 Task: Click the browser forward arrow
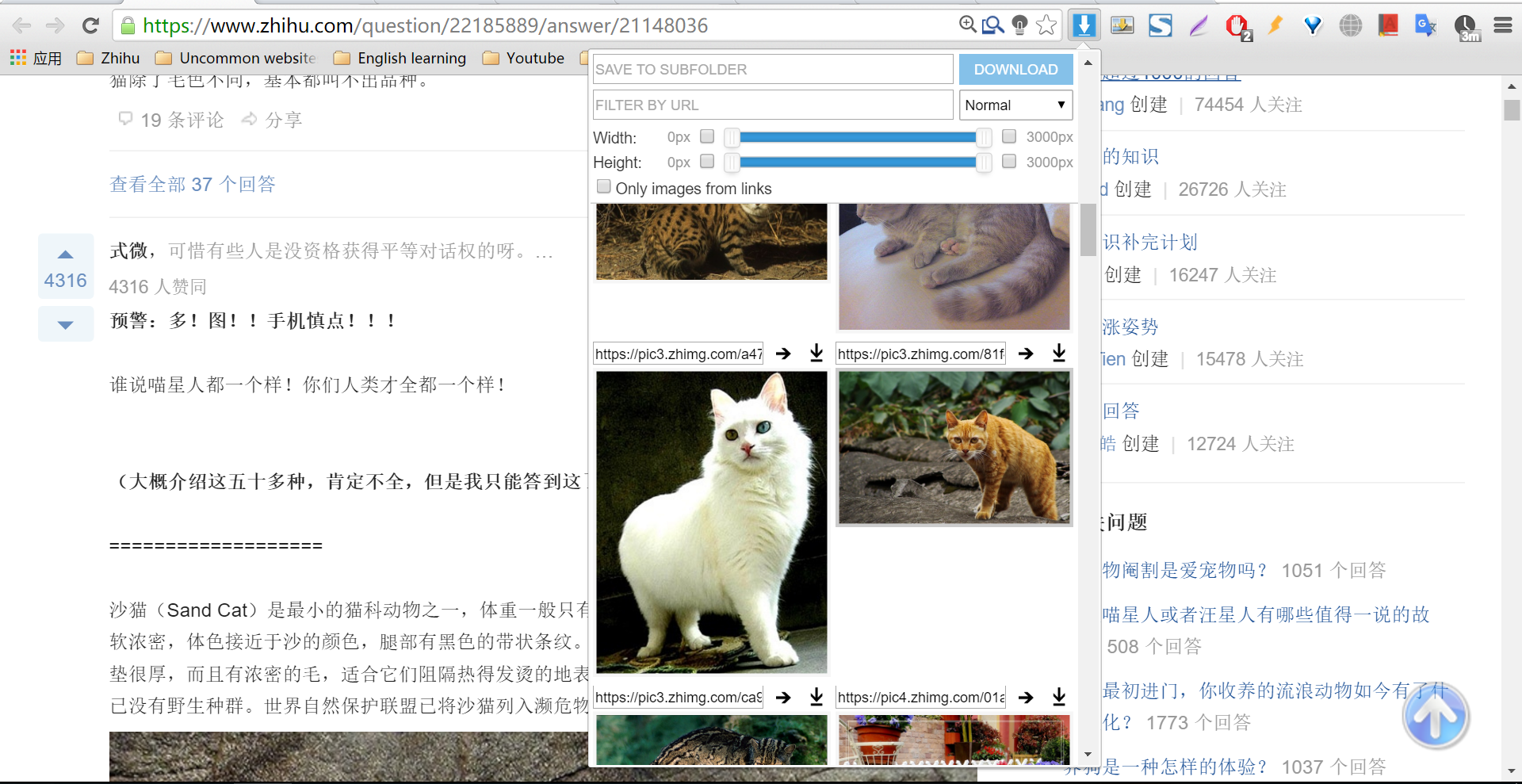[55, 25]
